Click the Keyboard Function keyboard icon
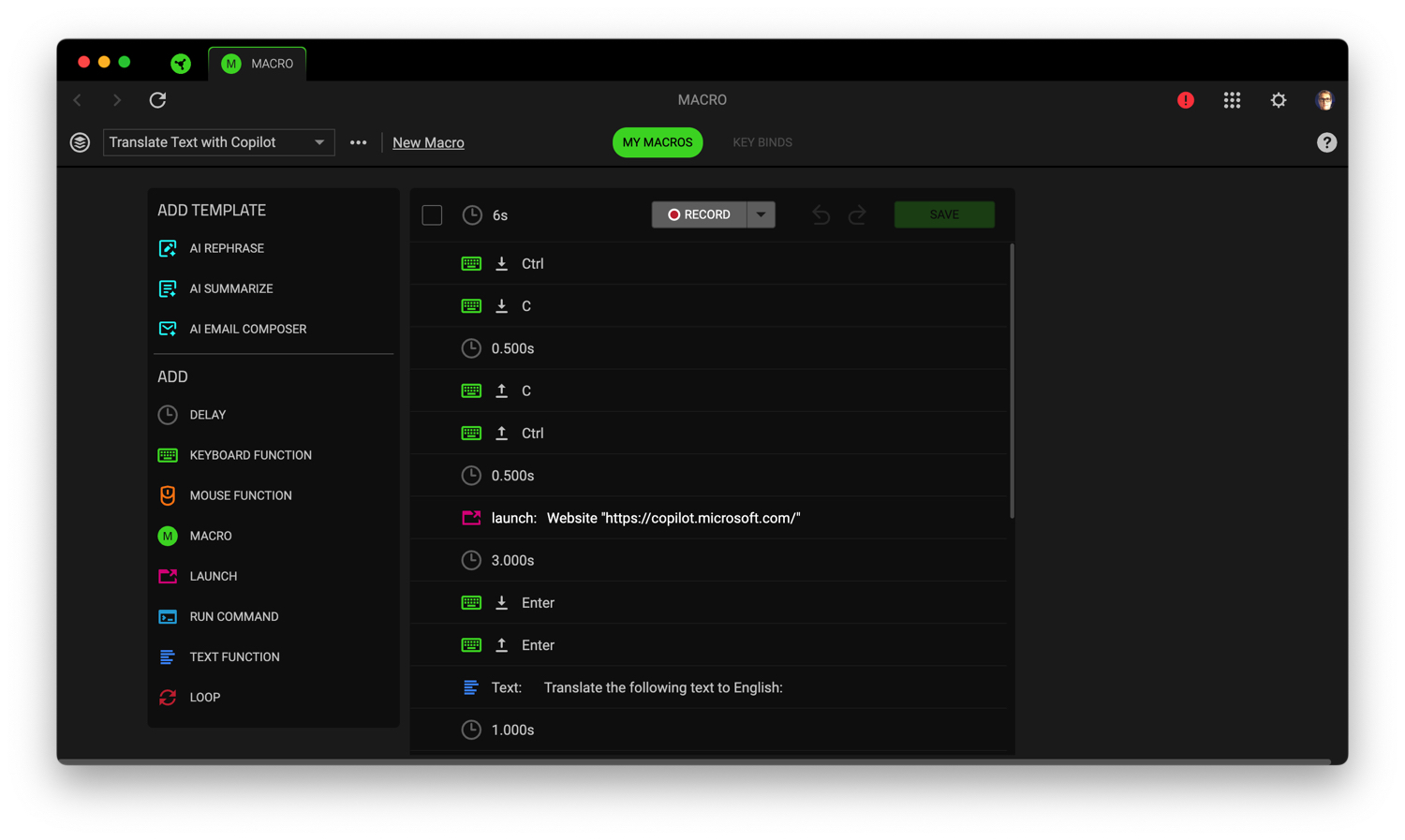This screenshot has height=840, width=1405. tap(168, 455)
